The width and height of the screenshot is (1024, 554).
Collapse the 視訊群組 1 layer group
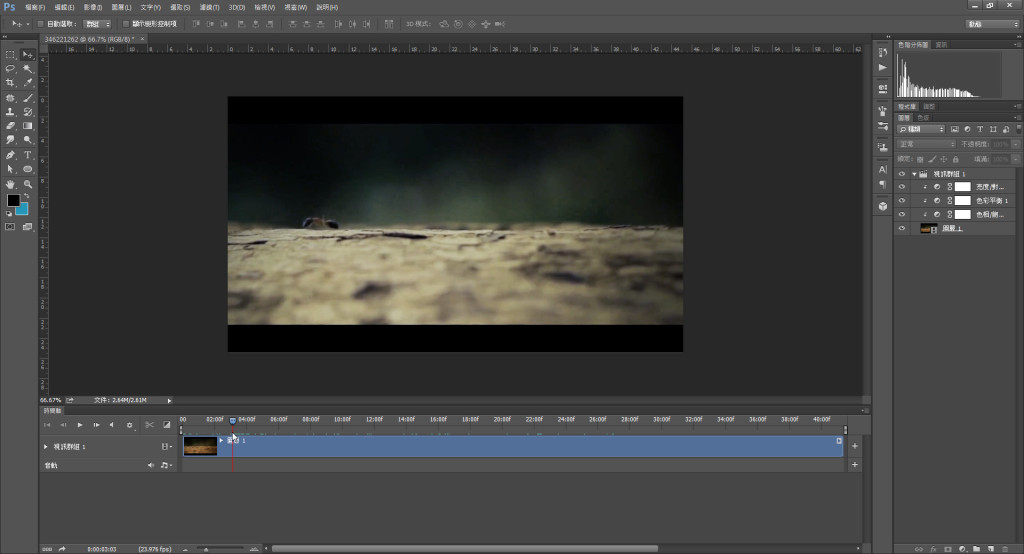click(x=913, y=173)
